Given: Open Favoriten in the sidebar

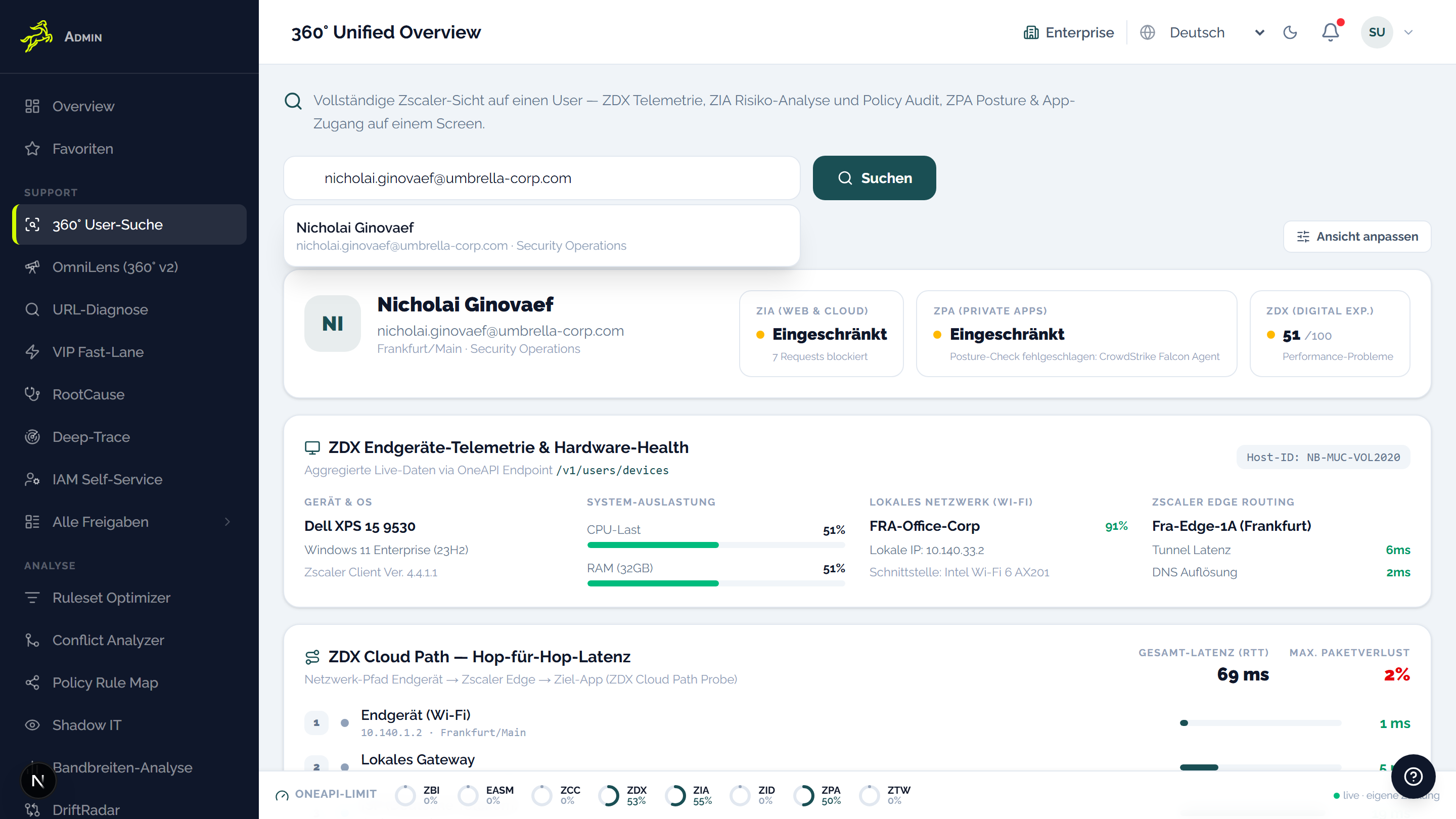Looking at the screenshot, I should (129, 149).
